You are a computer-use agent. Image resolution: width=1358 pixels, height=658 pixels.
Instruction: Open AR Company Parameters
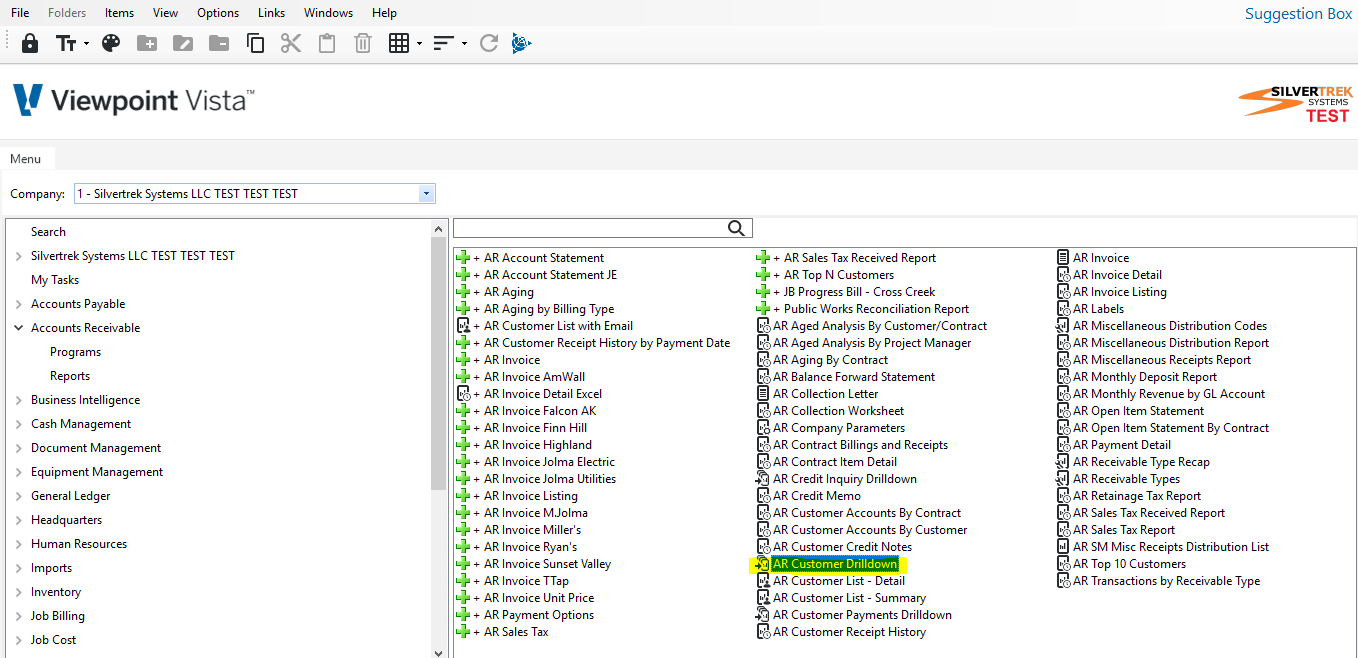[838, 428]
